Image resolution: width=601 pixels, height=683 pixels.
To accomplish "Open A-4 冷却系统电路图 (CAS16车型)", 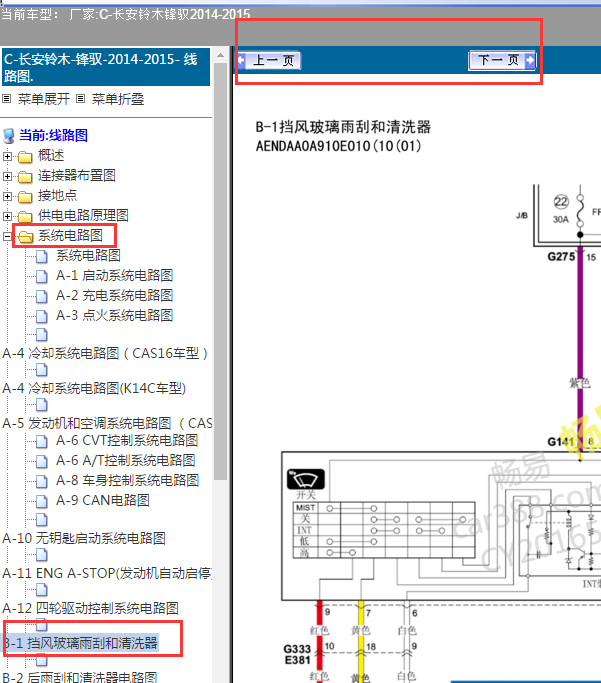I will click(x=105, y=353).
